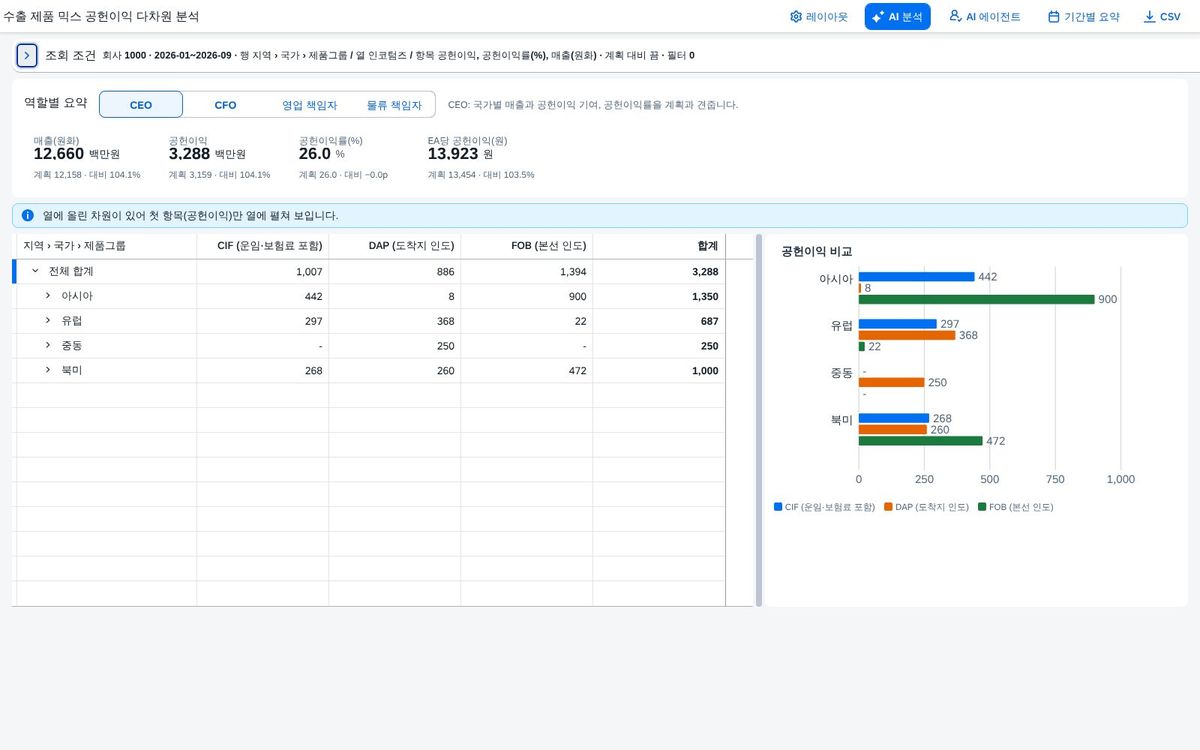Click the vertical splitter between table and chart

[x=759, y=420]
